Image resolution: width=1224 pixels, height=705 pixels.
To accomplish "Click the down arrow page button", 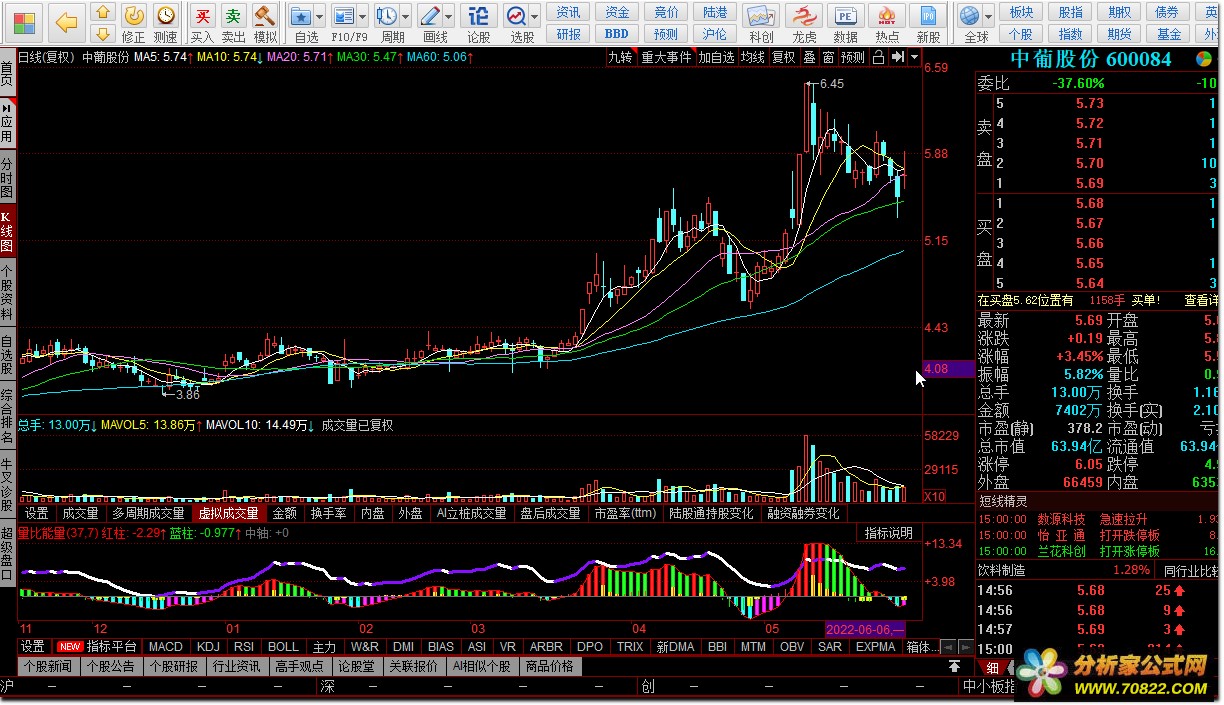I will pos(102,35).
